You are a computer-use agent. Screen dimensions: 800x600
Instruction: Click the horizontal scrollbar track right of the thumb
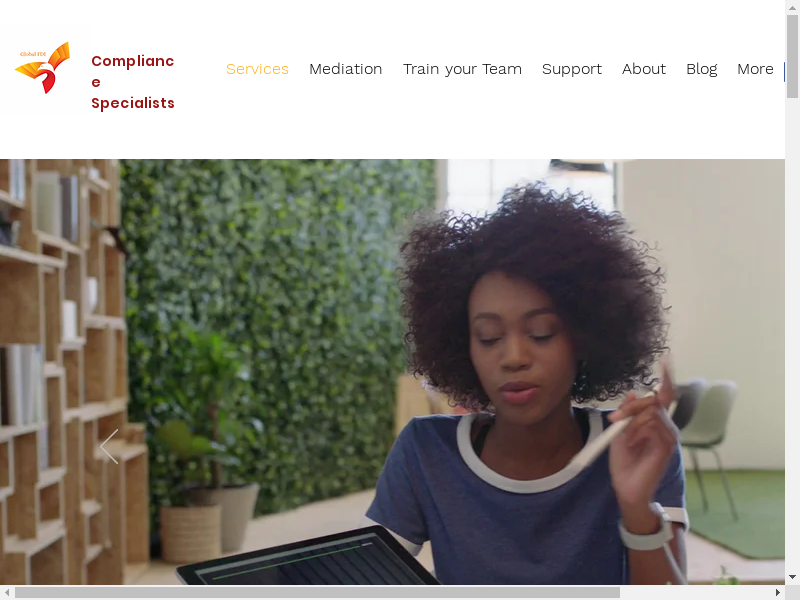tap(695, 592)
